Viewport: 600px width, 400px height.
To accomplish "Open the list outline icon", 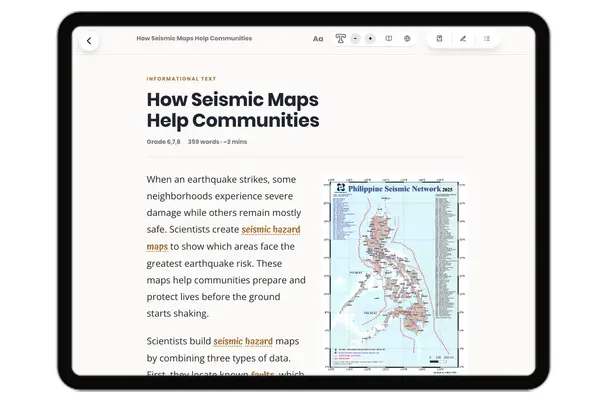I will click(487, 39).
